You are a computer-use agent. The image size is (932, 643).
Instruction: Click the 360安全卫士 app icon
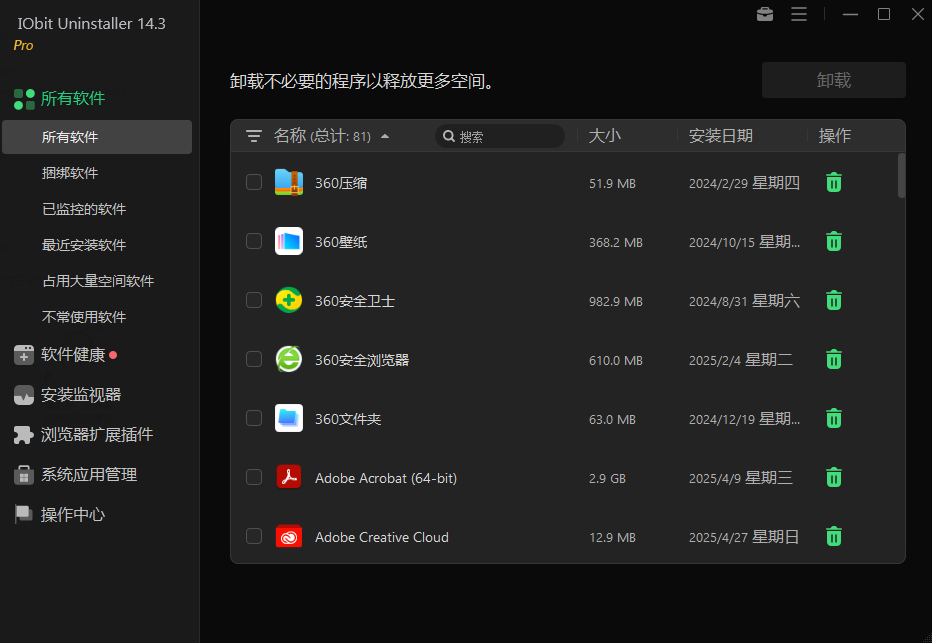pyautogui.click(x=289, y=300)
